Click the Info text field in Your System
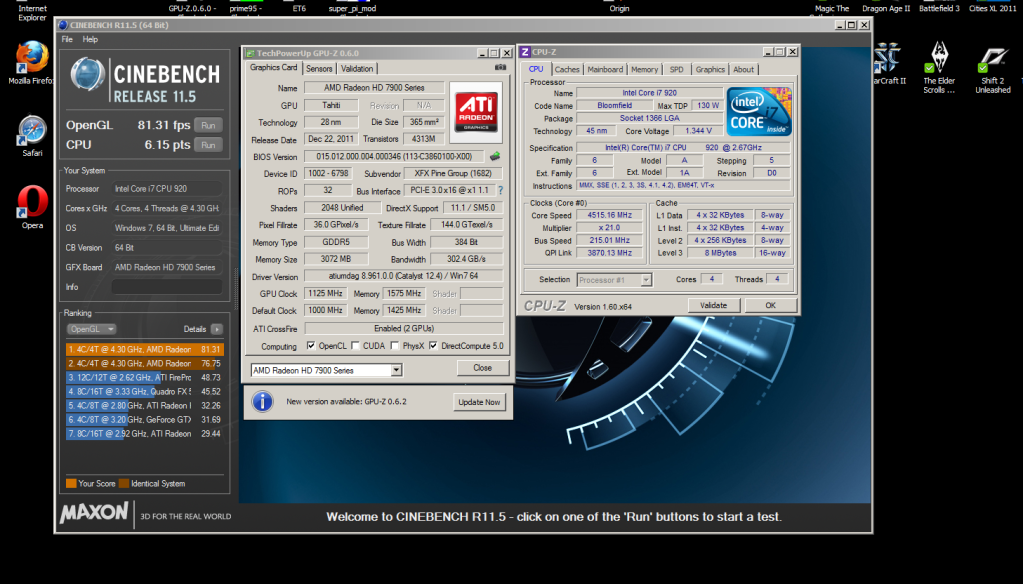1023x584 pixels. pyautogui.click(x=166, y=286)
